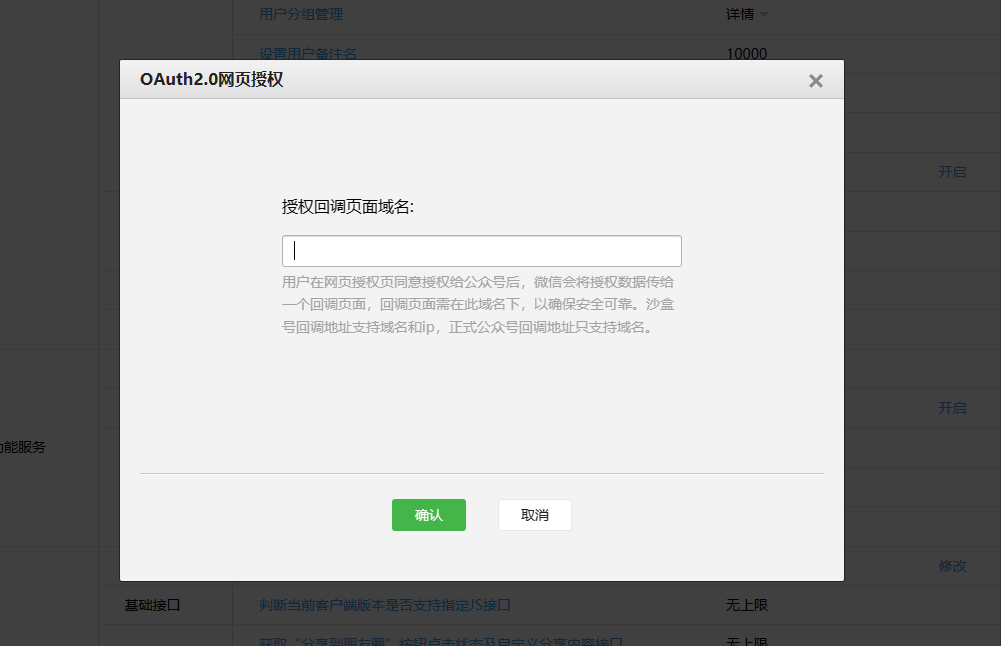Cancel with the 取消 button
This screenshot has height=646, width=1001.
pos(534,515)
